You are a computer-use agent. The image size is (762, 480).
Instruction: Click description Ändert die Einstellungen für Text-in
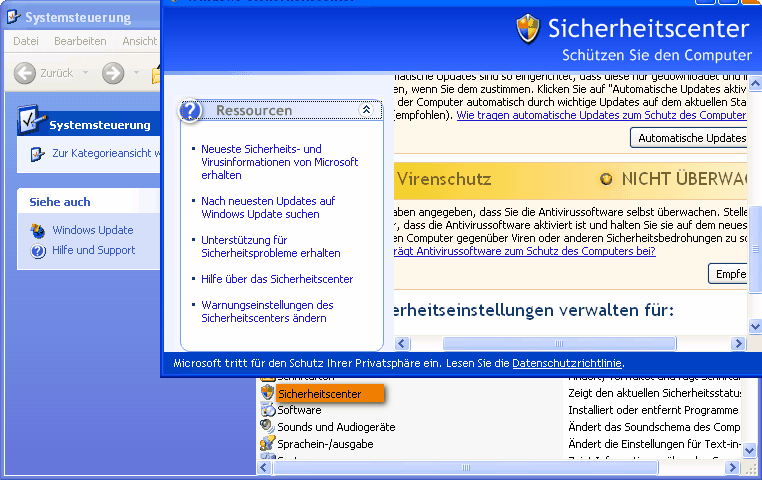(x=654, y=444)
